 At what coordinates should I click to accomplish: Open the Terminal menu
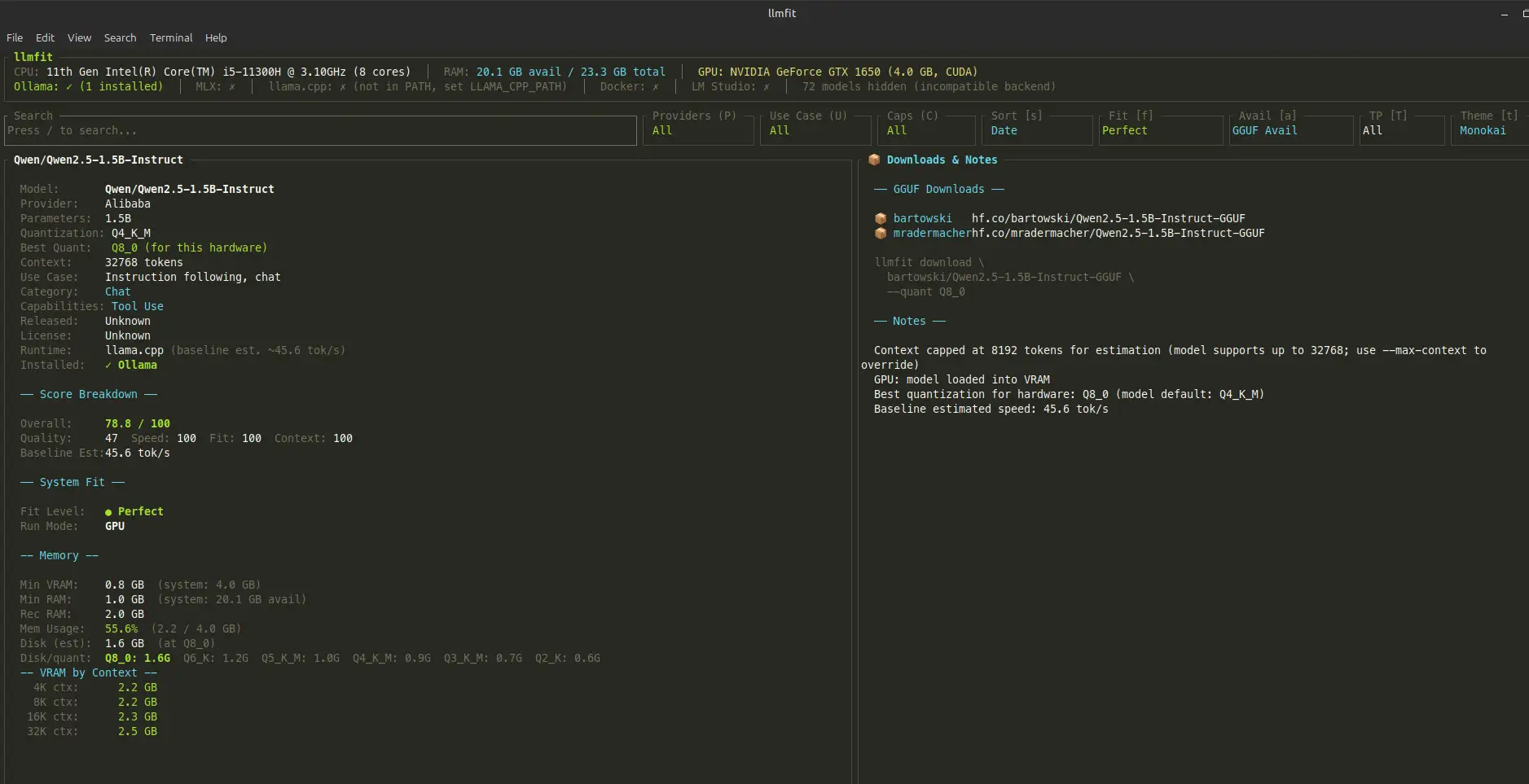tap(171, 37)
